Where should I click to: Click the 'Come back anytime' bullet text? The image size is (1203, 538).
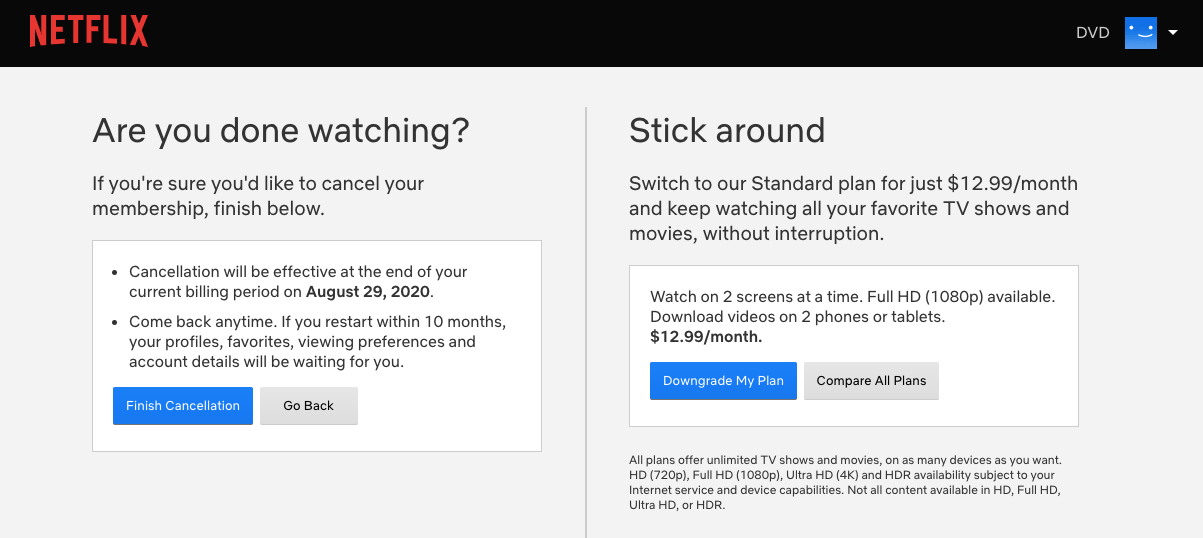tap(316, 342)
